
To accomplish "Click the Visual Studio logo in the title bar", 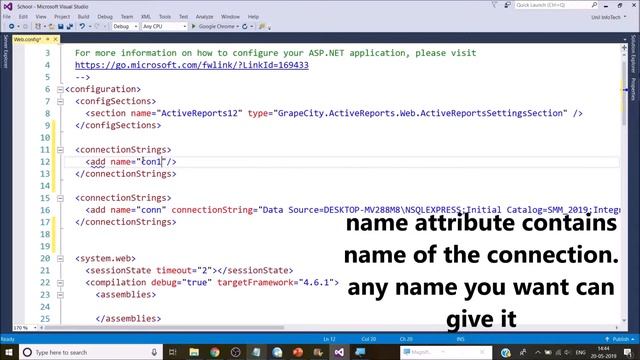I will tap(8, 7).
